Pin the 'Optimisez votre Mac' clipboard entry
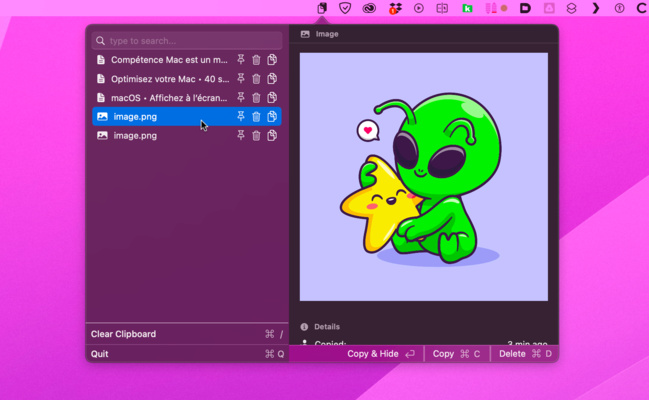Image resolution: width=649 pixels, height=400 pixels. click(x=241, y=79)
